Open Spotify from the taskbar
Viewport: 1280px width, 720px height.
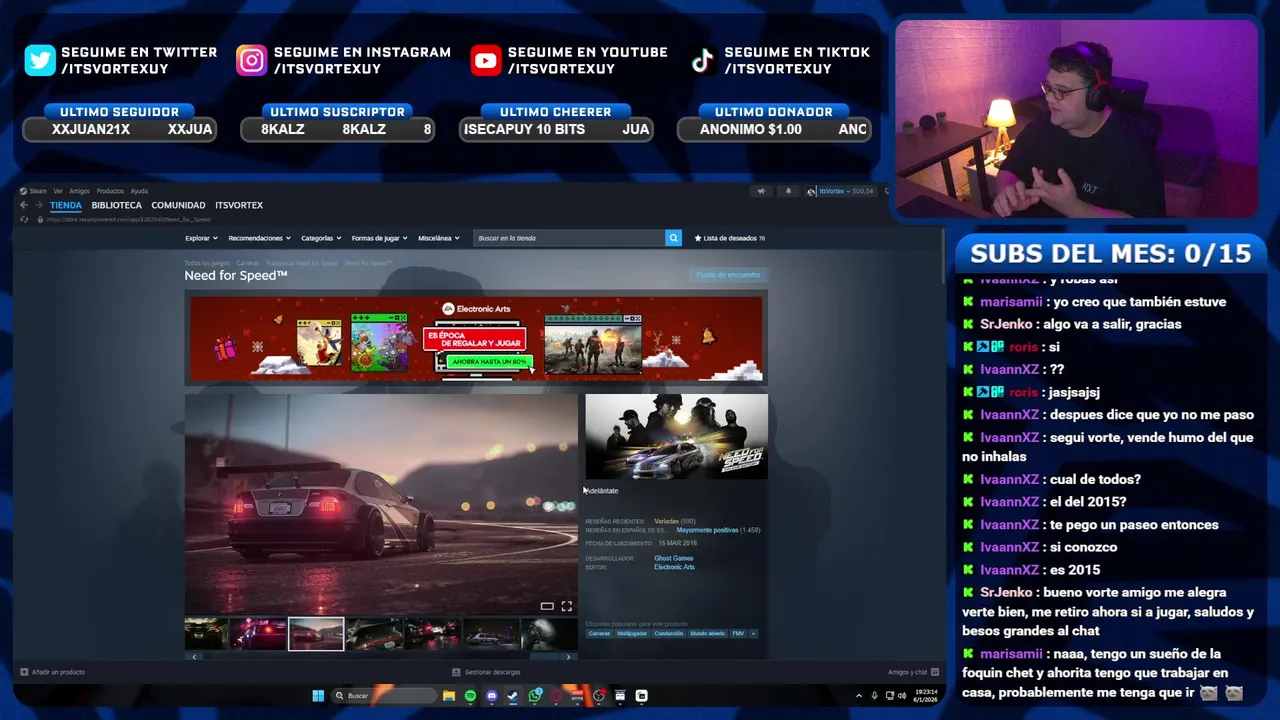[x=470, y=696]
